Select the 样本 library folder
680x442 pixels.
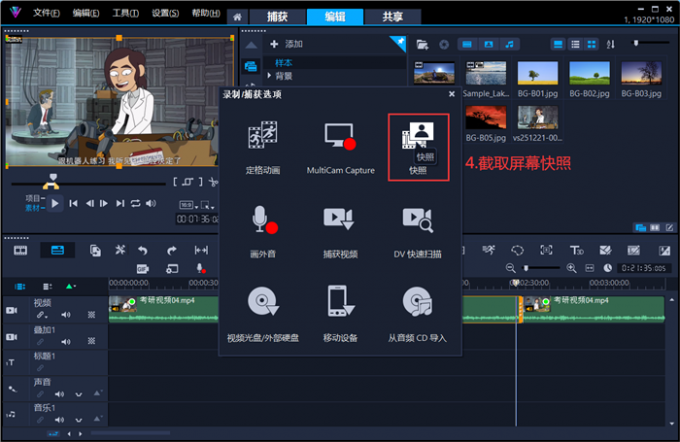[x=284, y=63]
